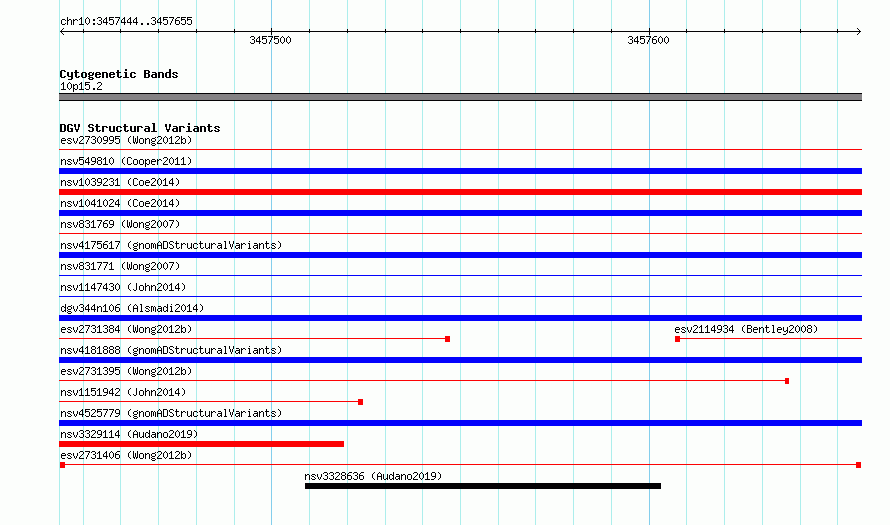The image size is (890, 525).
Task: Click the right red end marker of esv2731406
Action: (x=858, y=465)
